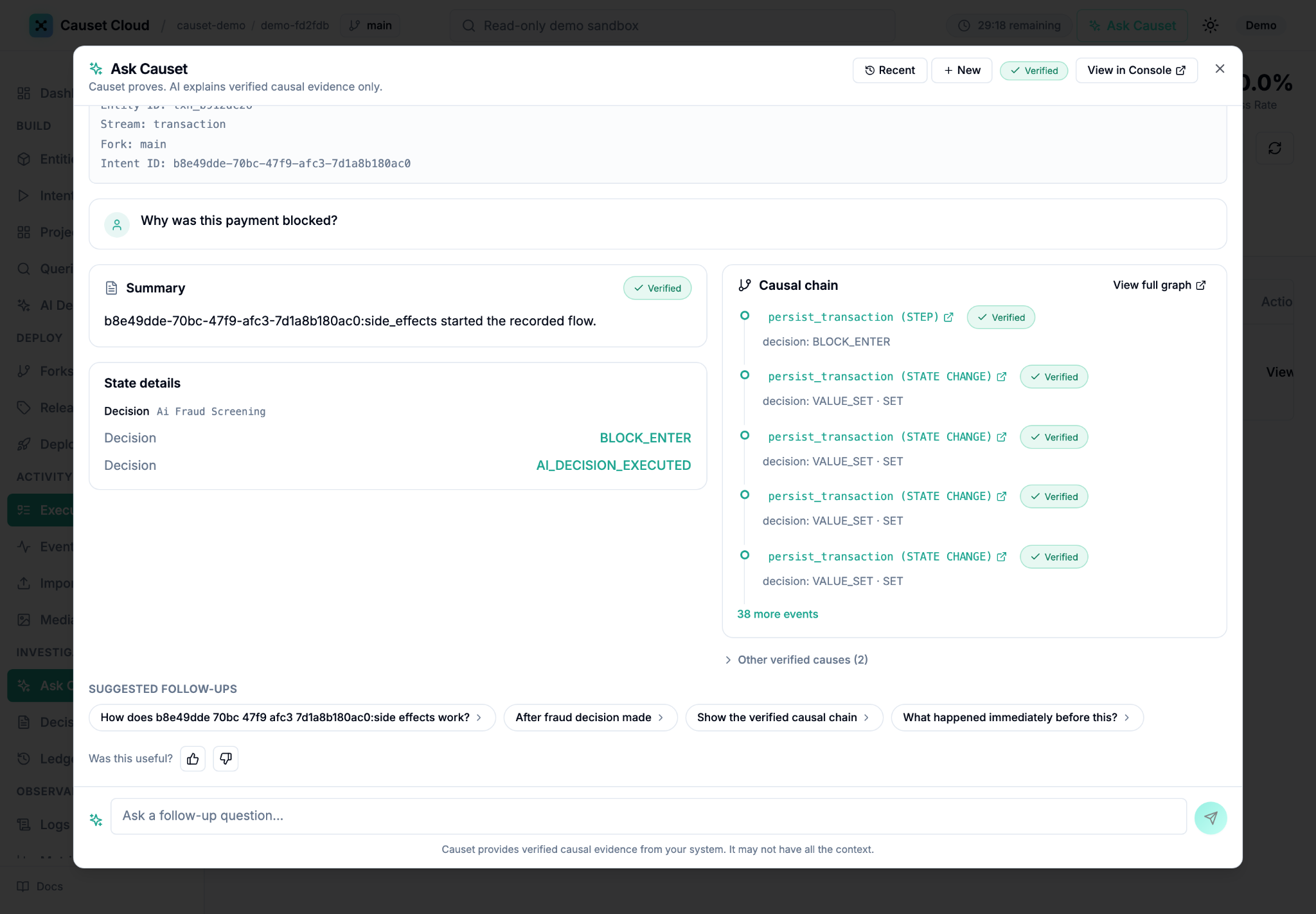Close the Ask Causet dialog
The height and width of the screenshot is (914, 1316).
(x=1220, y=69)
